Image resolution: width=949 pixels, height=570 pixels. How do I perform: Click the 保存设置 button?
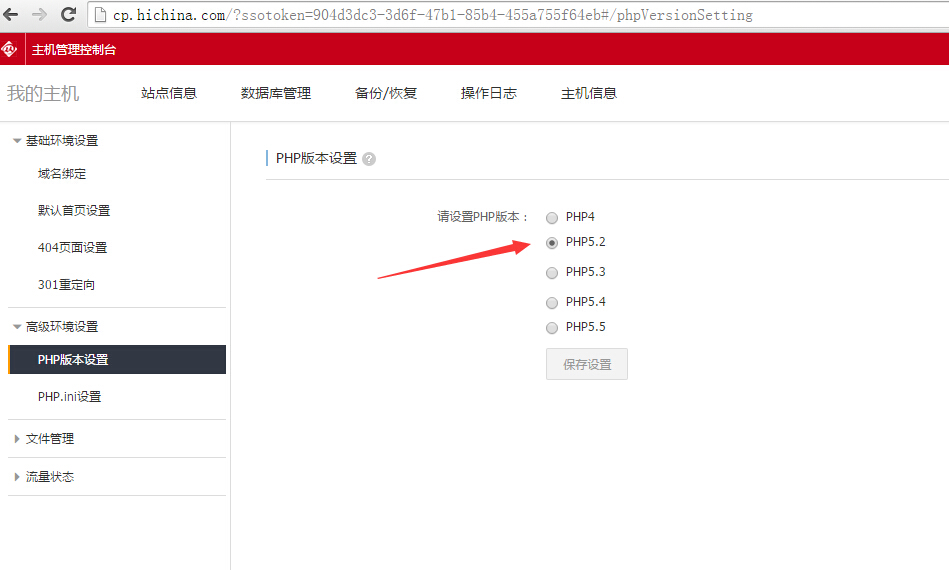(587, 365)
